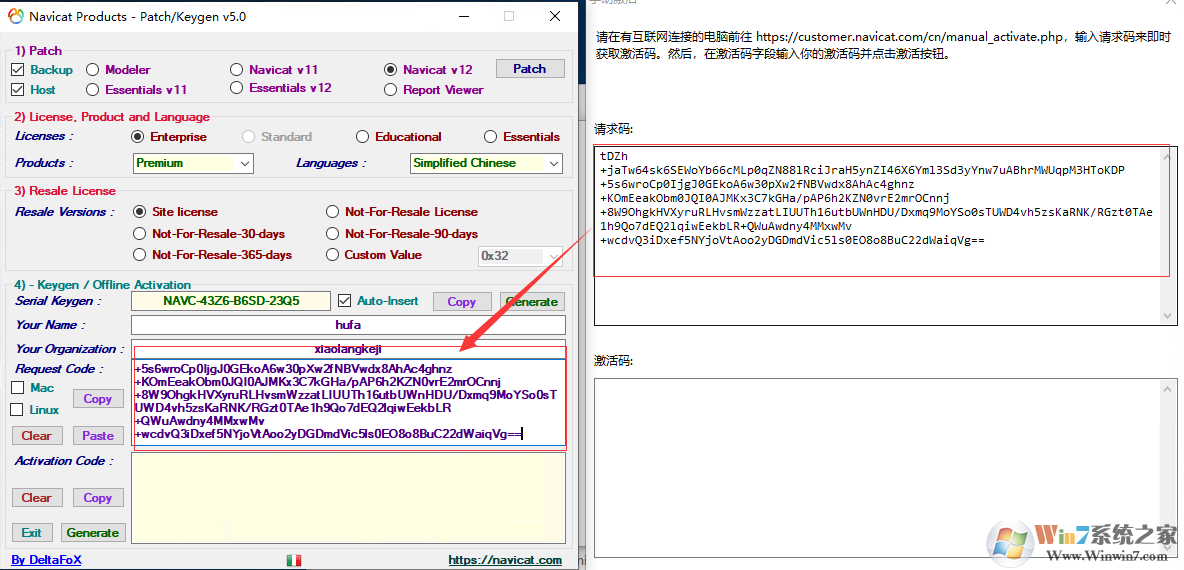
Task: Open the Products Premium dropdown
Action: 193,162
